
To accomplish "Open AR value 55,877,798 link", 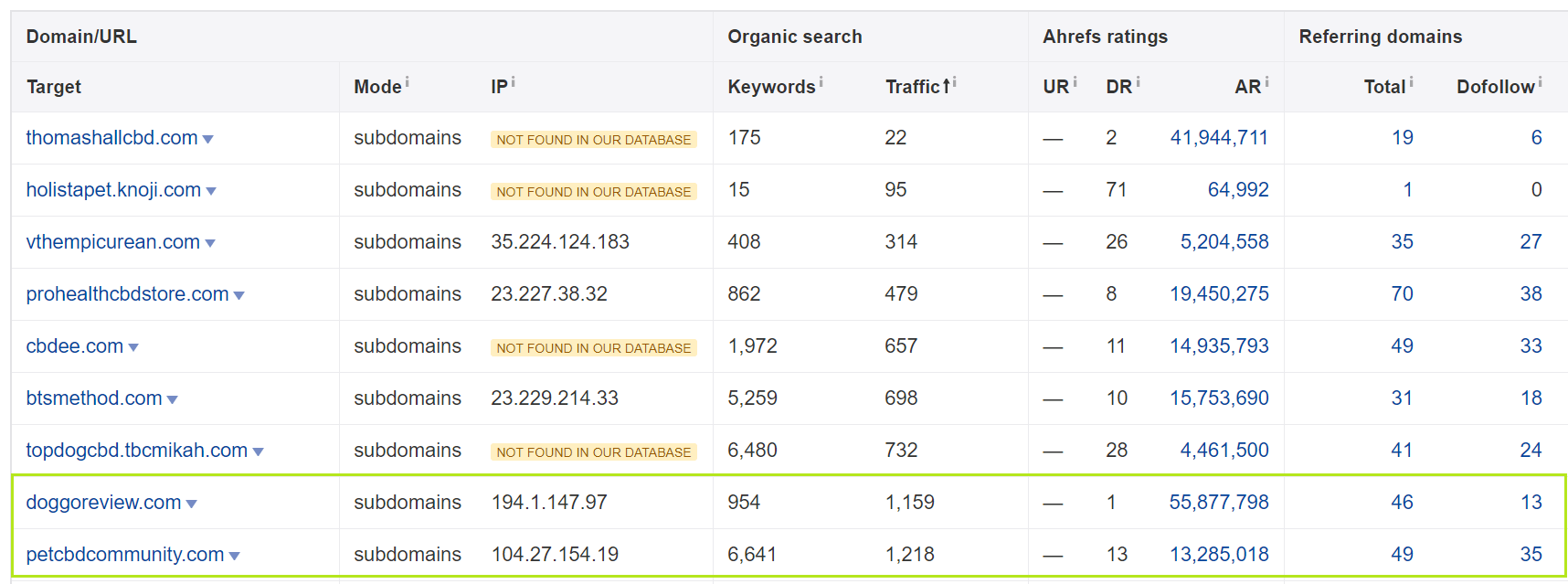I will click(1219, 503).
